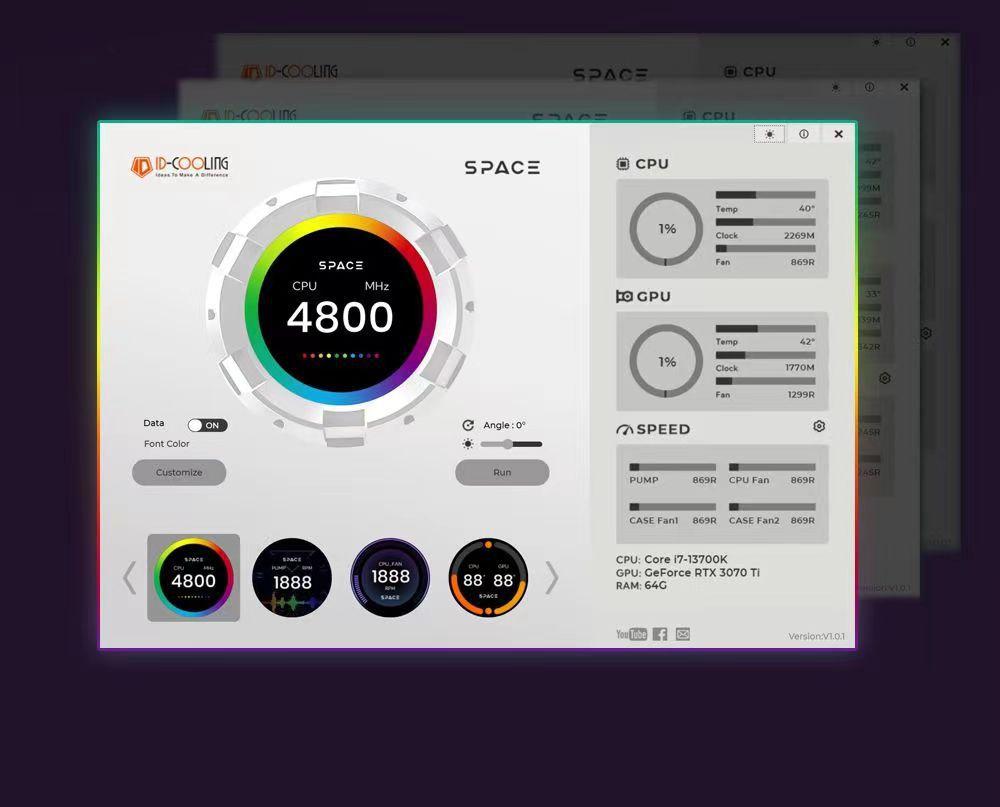The height and width of the screenshot is (807, 1000).
Task: Click the ID-COOLING logo in the rearmost window
Action: pyautogui.click(x=290, y=71)
